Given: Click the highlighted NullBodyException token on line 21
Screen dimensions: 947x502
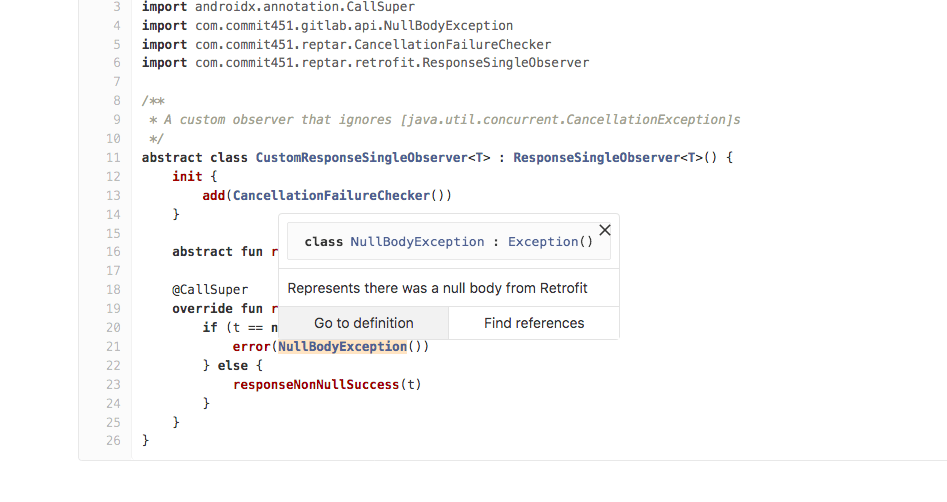Looking at the screenshot, I should tap(342, 346).
